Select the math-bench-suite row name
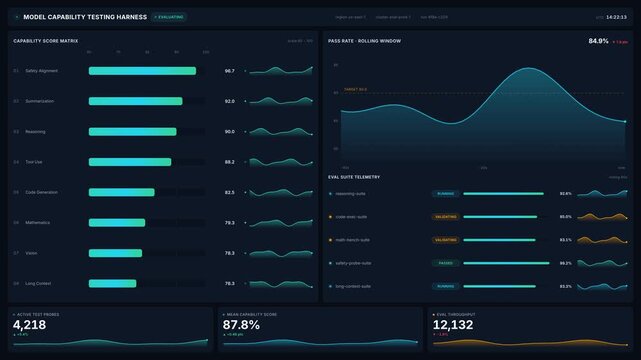Image resolution: width=641 pixels, height=360 pixels. click(x=352, y=240)
